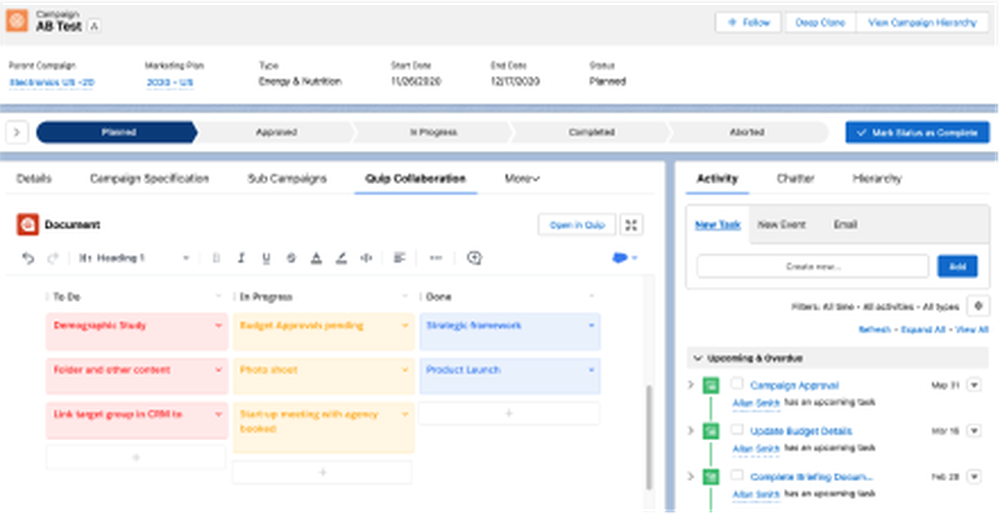Collapse the Upcoming & Overdue section
1000x514 pixels.
[x=698, y=358]
